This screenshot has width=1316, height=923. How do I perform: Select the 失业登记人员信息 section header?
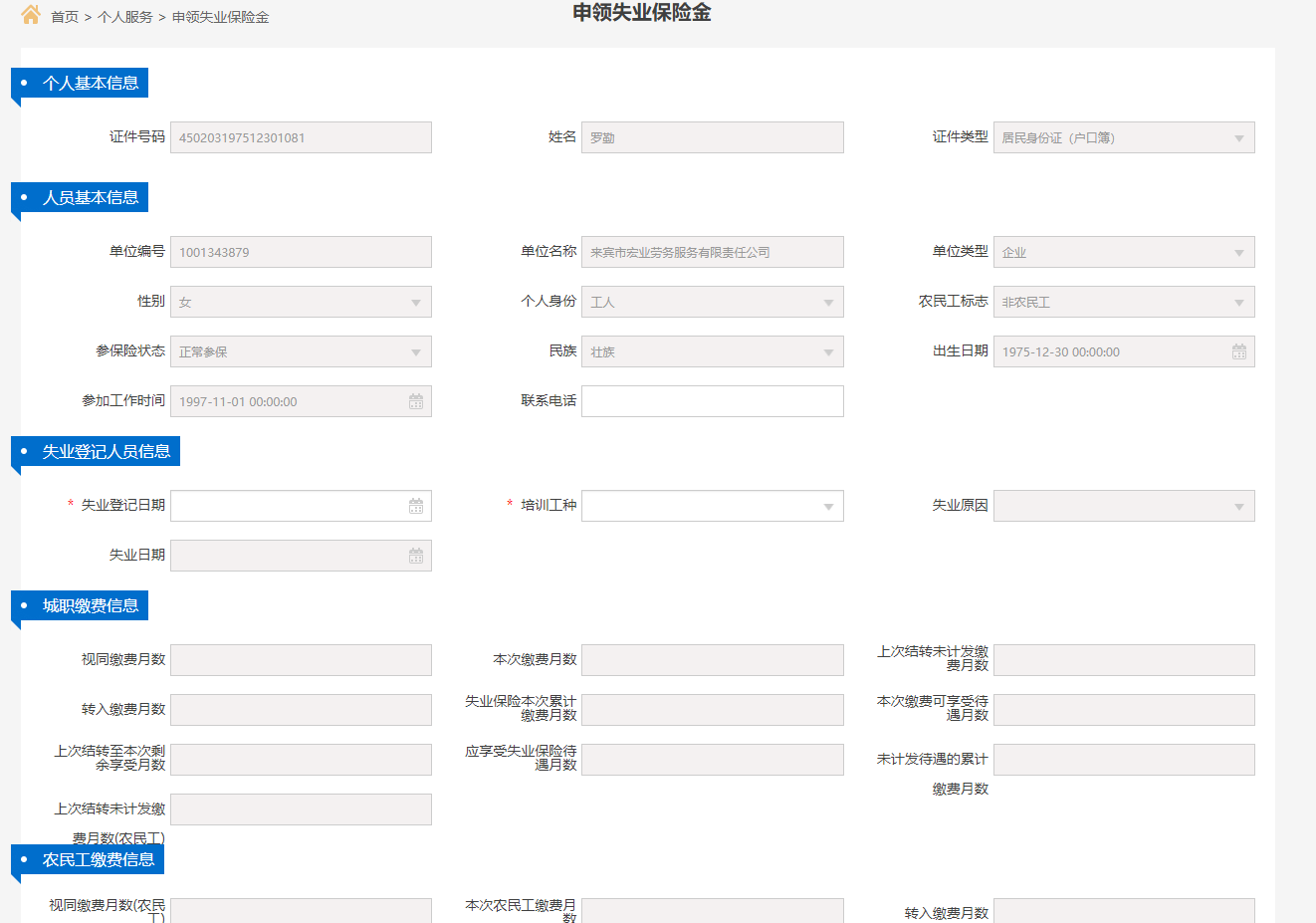tap(106, 451)
